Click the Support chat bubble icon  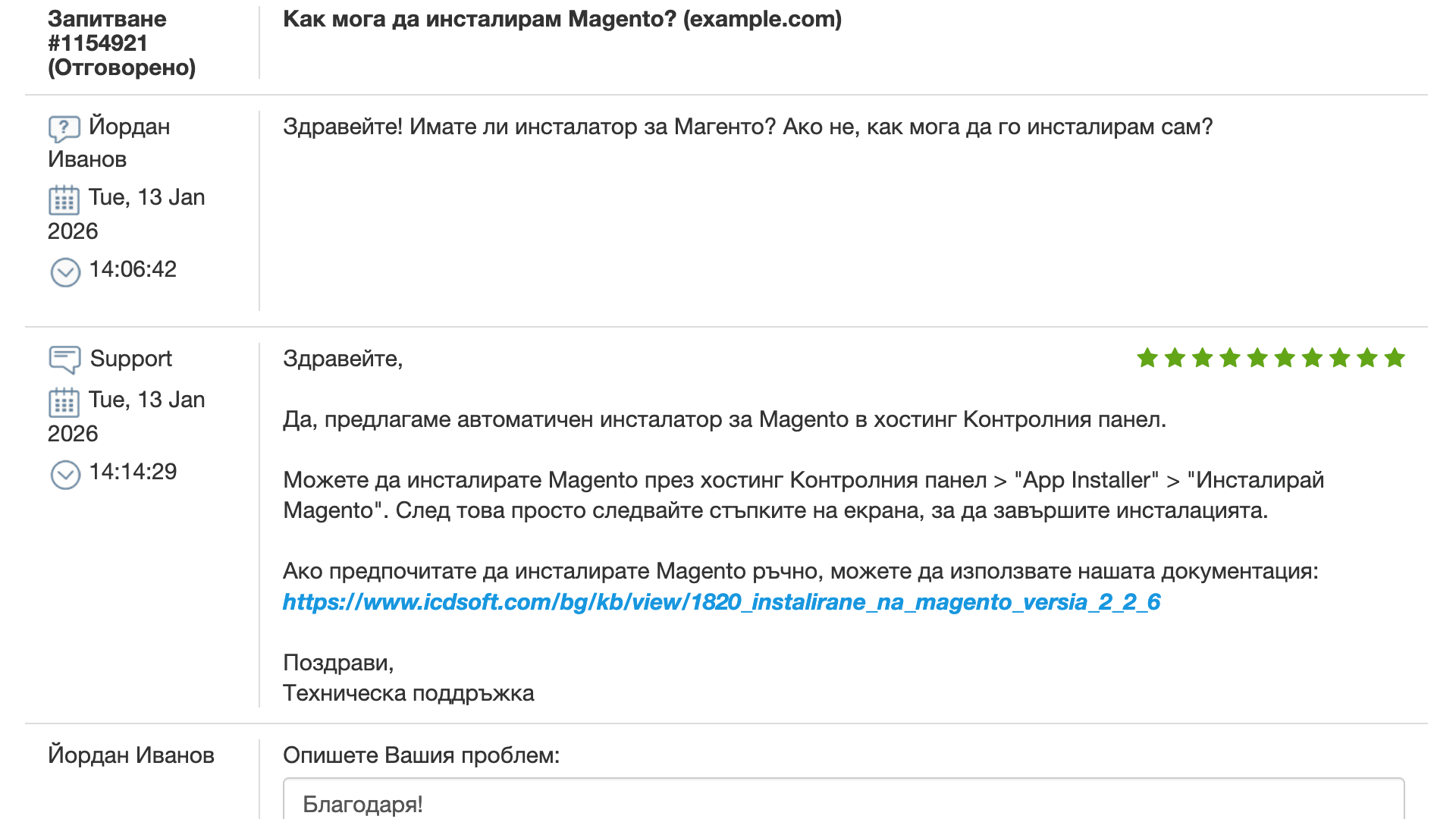[64, 359]
